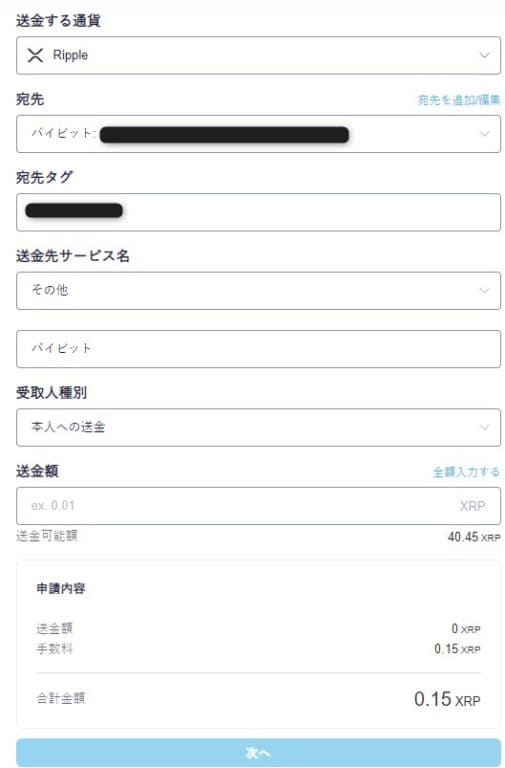Click the XRP unit label in amount field

pyautogui.click(x=472, y=506)
